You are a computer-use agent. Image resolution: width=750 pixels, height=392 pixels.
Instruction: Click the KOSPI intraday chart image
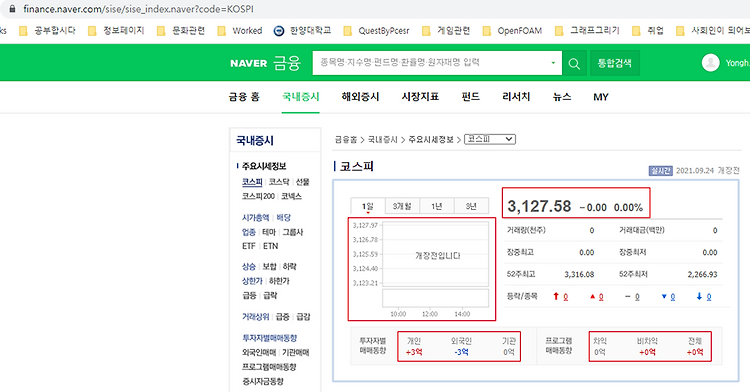[x=421, y=269]
